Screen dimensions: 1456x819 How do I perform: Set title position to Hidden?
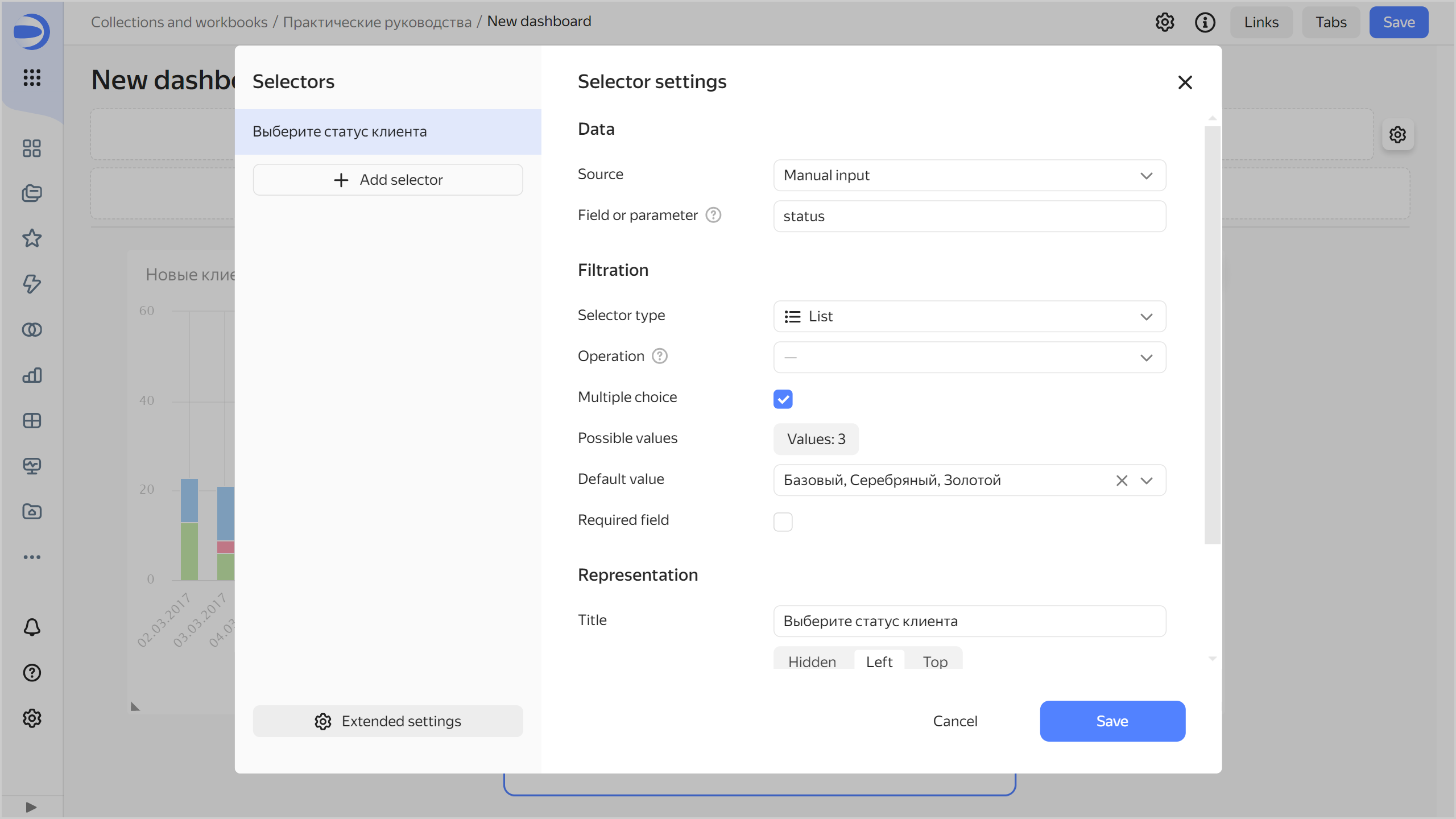click(x=812, y=661)
